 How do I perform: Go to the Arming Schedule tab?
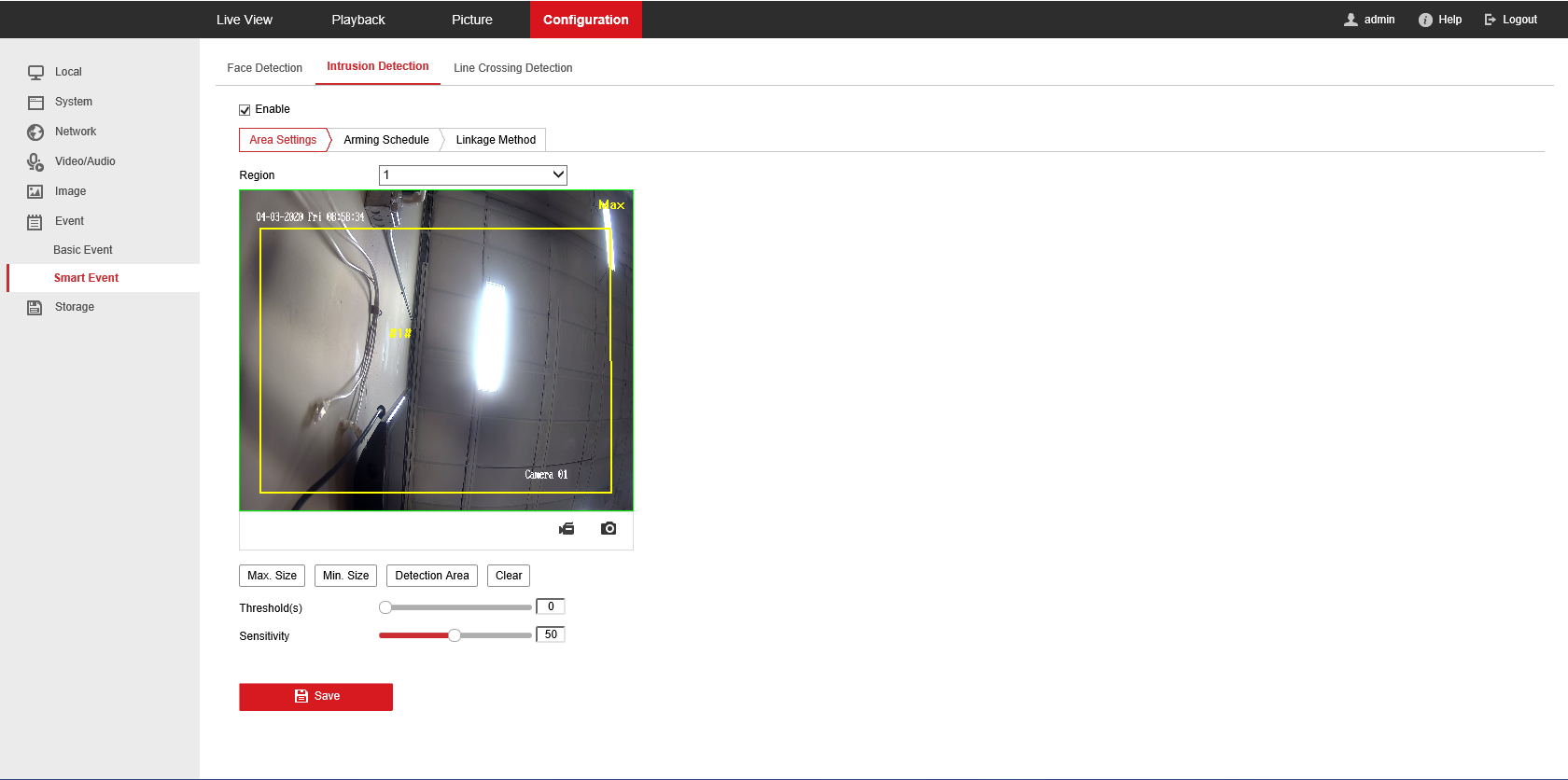386,140
